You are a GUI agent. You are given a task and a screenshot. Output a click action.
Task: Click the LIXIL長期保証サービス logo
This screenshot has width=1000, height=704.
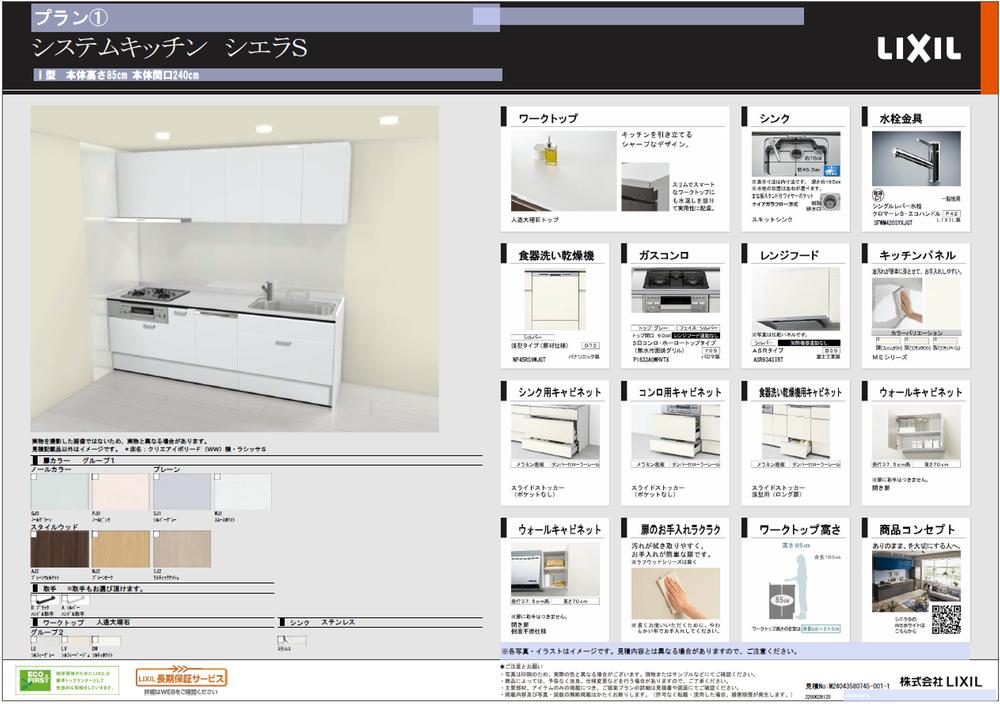coord(181,678)
